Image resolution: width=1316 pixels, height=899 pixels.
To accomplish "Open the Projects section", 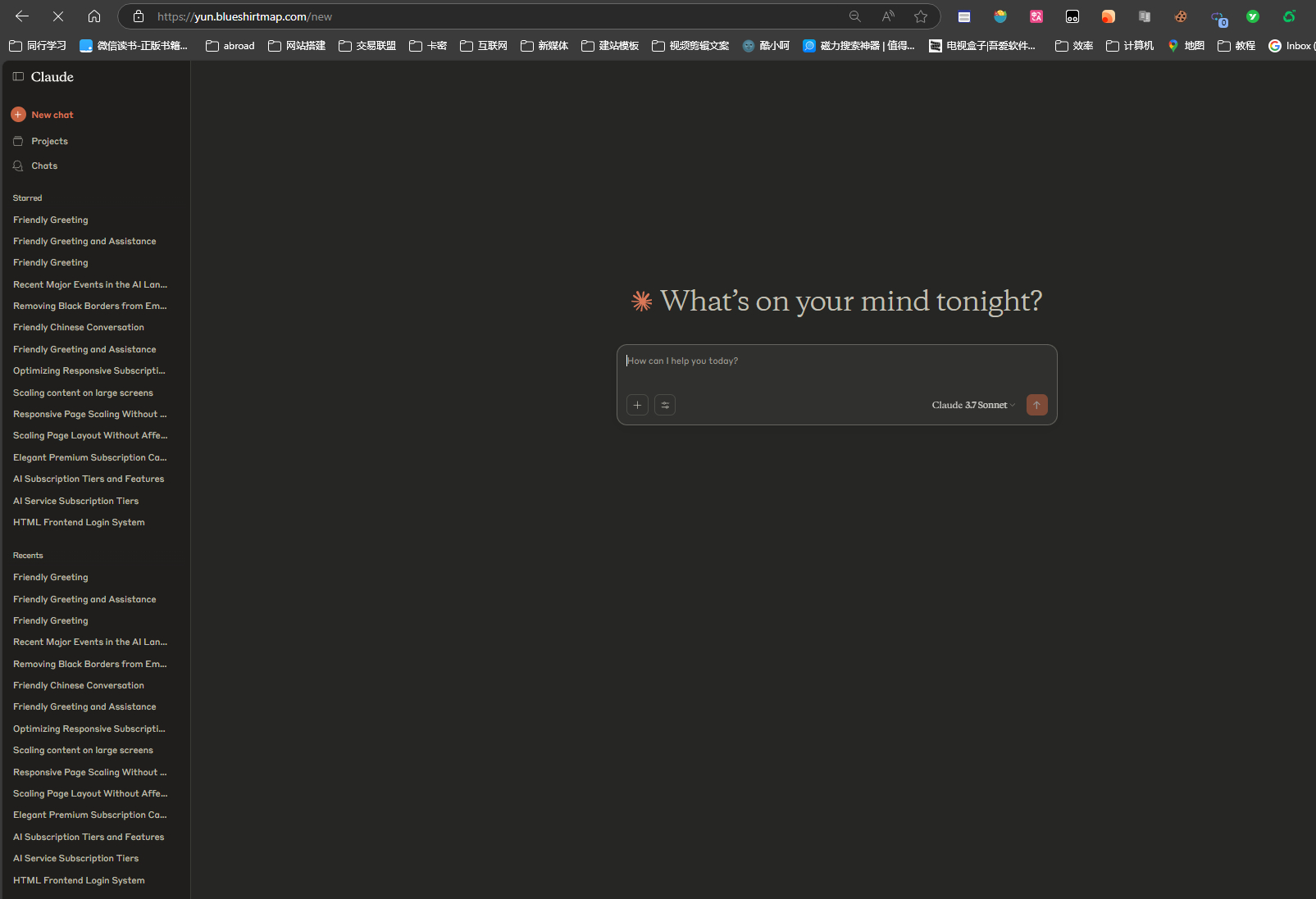I will click(49, 141).
